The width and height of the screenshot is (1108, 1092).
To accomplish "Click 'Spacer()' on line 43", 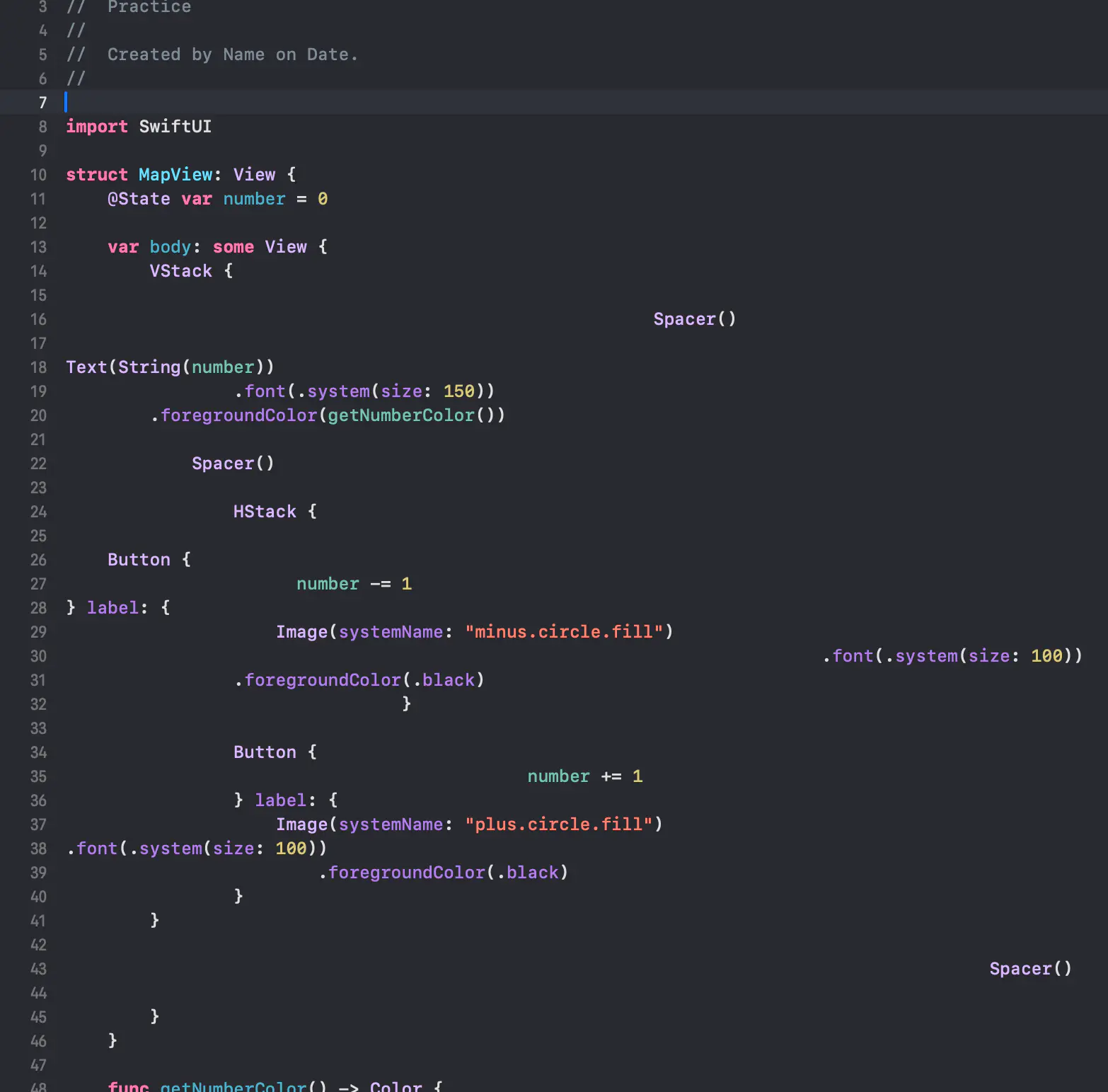I will coord(1031,969).
